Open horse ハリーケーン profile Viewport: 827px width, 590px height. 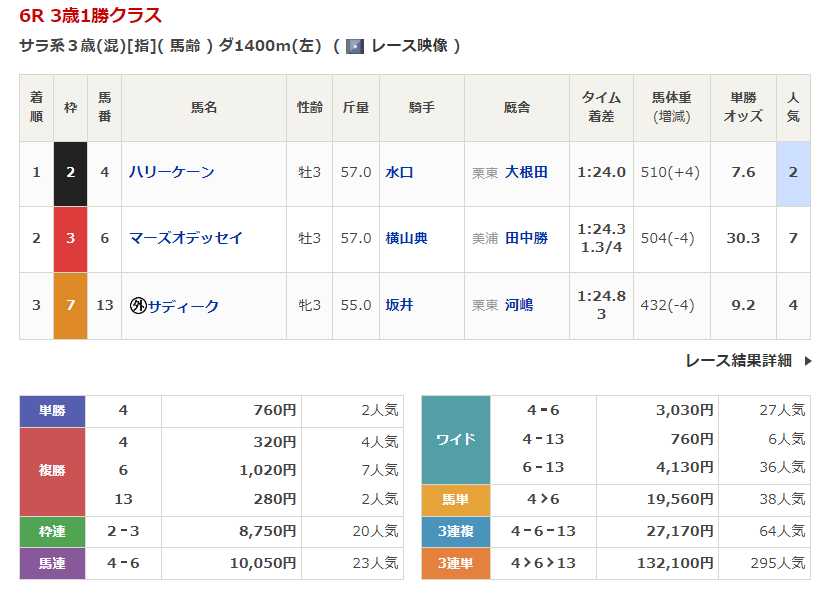pyautogui.click(x=172, y=172)
